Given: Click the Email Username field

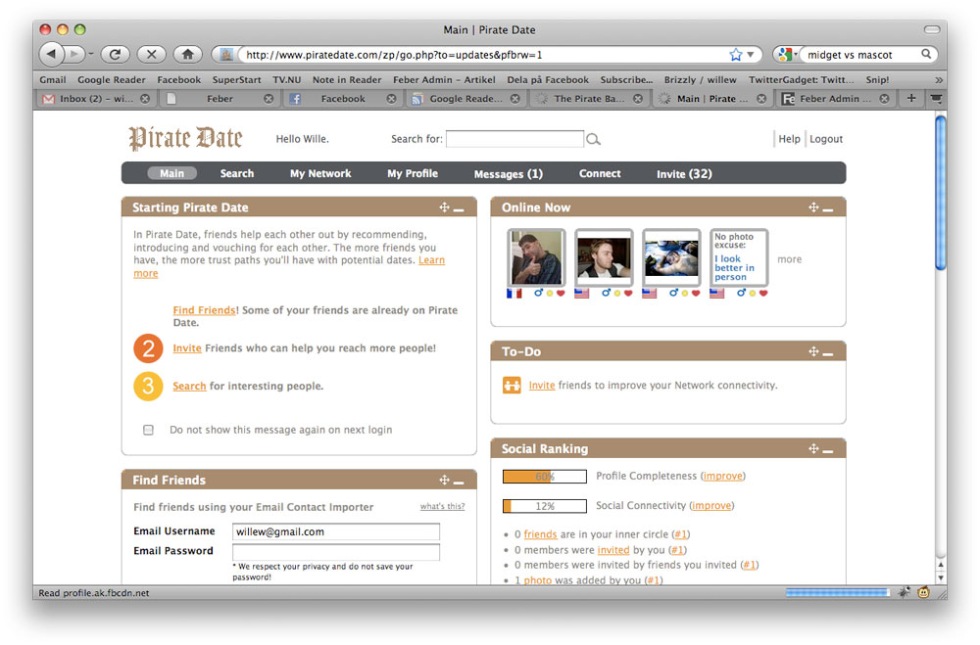Looking at the screenshot, I should tap(336, 531).
